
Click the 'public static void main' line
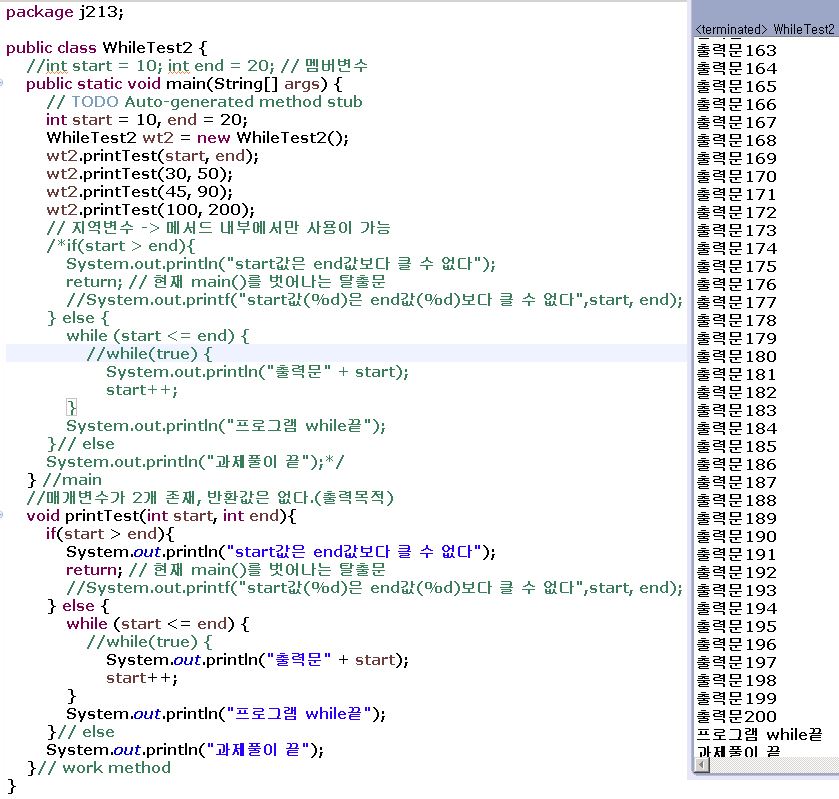coord(184,83)
